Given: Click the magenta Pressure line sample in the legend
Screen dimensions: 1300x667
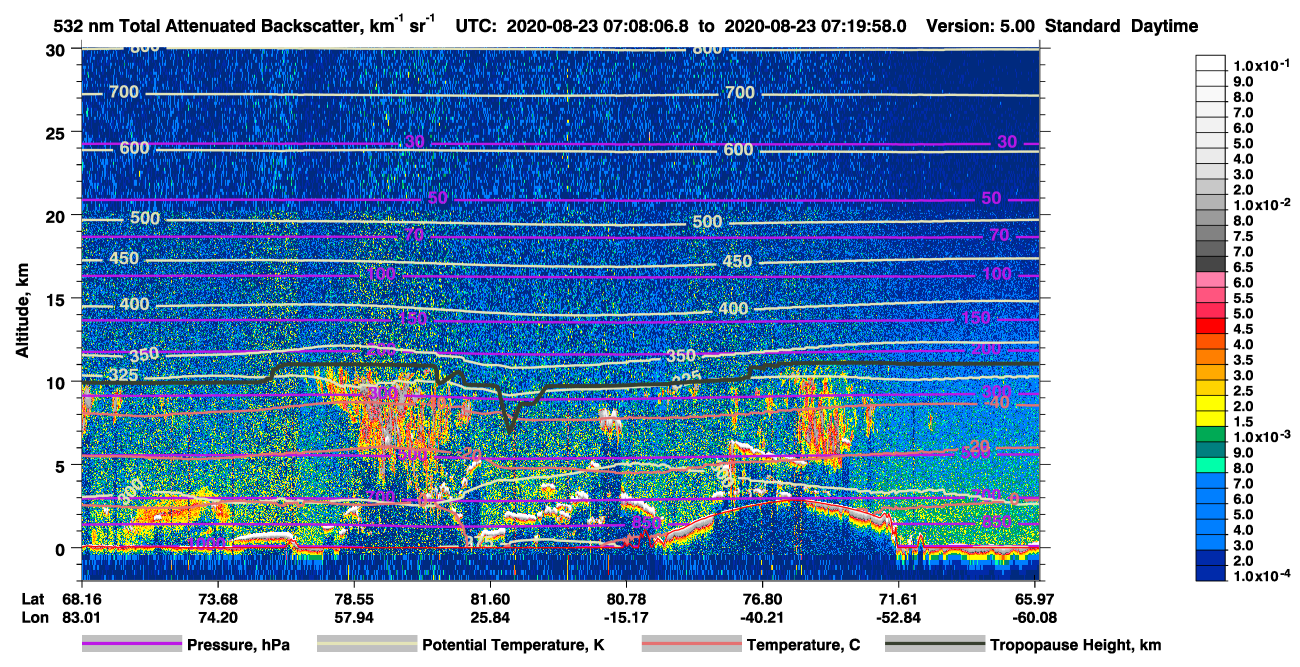Looking at the screenshot, I should [x=131, y=645].
